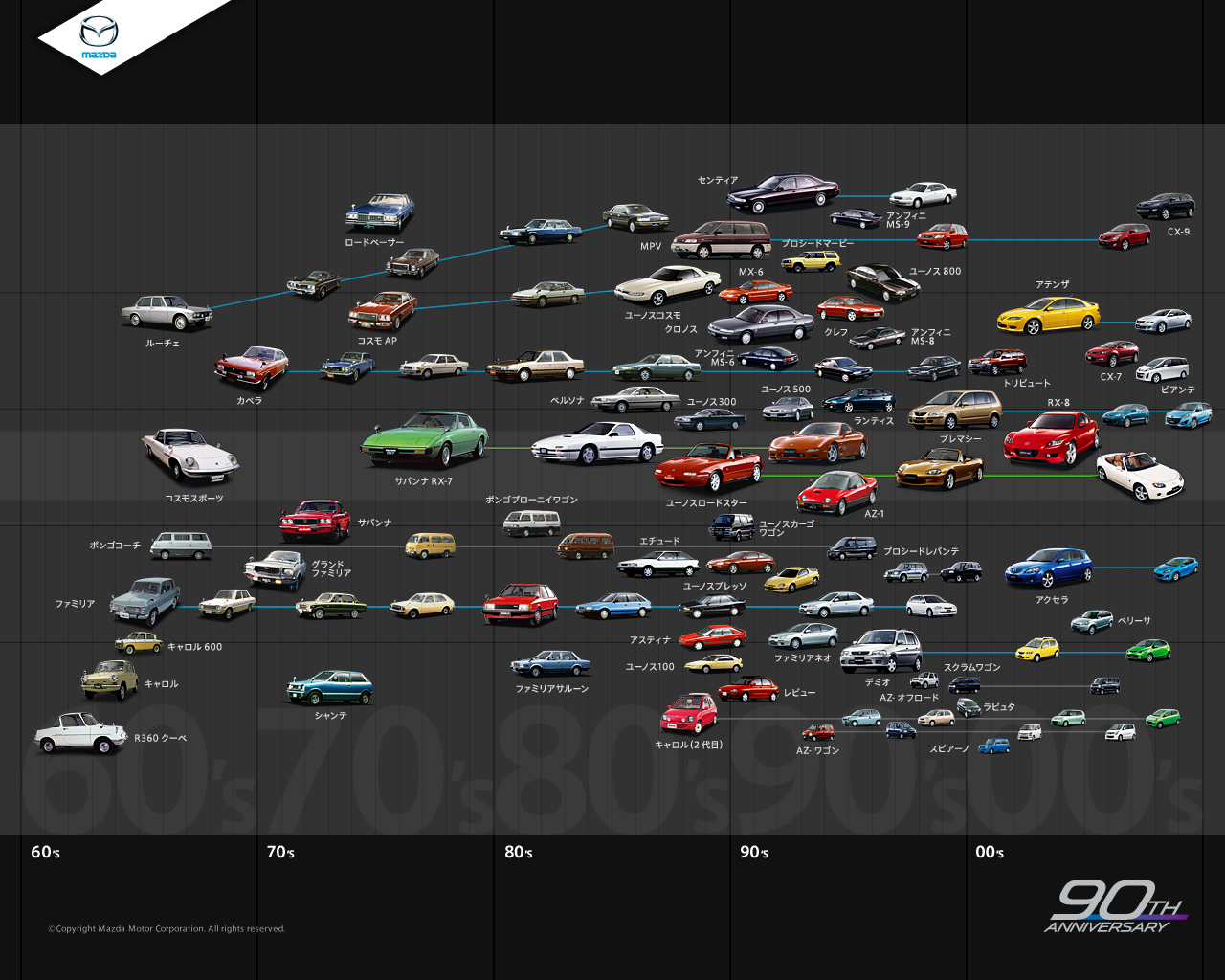Click the クレフ label
The image size is (1225, 980).
tap(836, 332)
